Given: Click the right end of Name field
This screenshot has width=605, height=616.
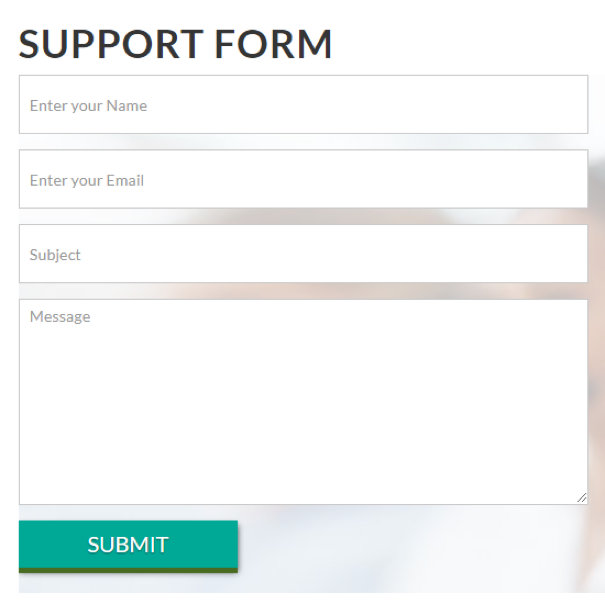Looking at the screenshot, I should [x=570, y=105].
